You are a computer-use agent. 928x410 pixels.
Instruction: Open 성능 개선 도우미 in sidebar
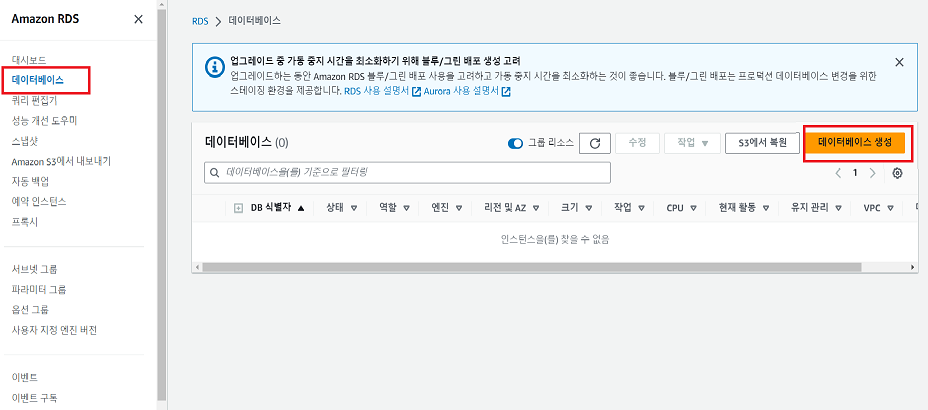44,121
